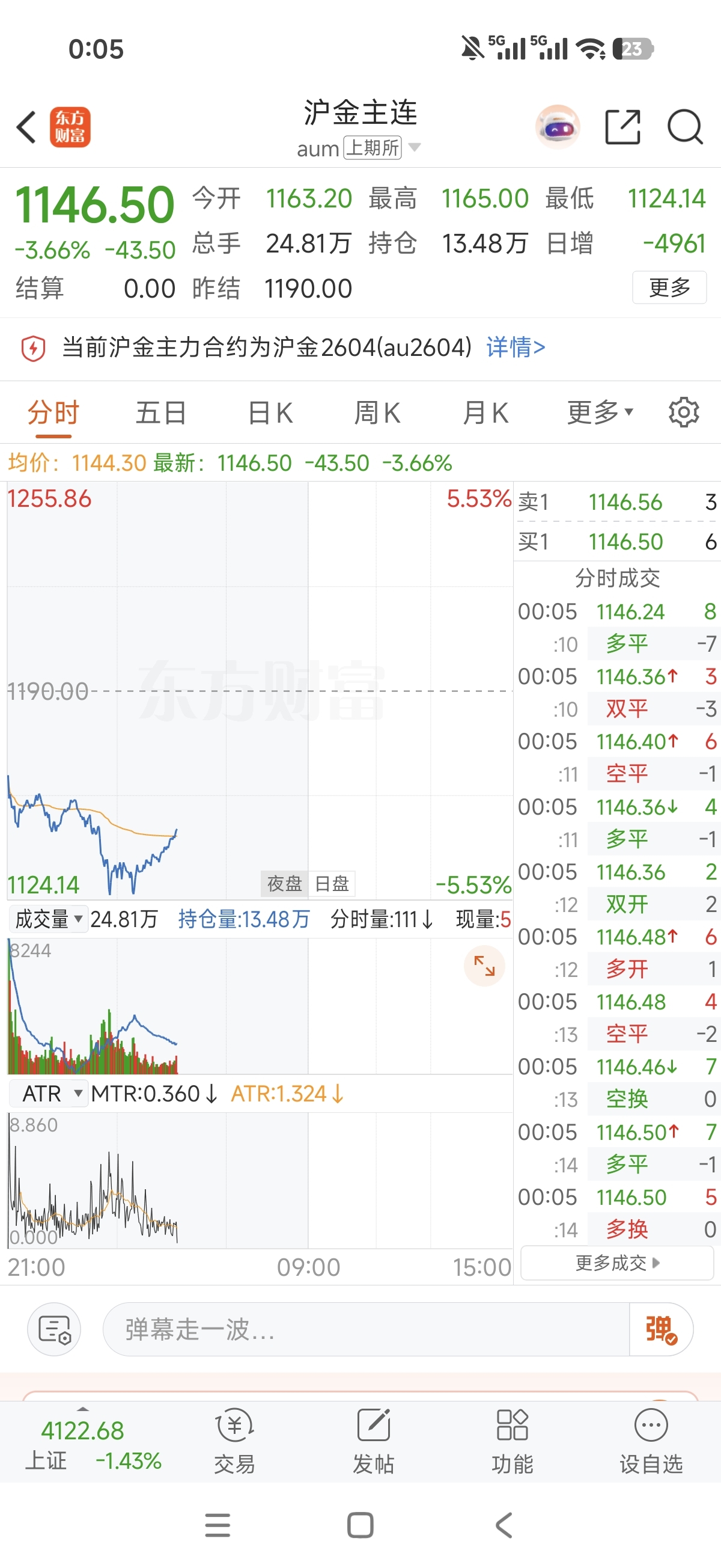
Task: Toggle the 弹 bullet comments switch
Action: (x=660, y=1330)
